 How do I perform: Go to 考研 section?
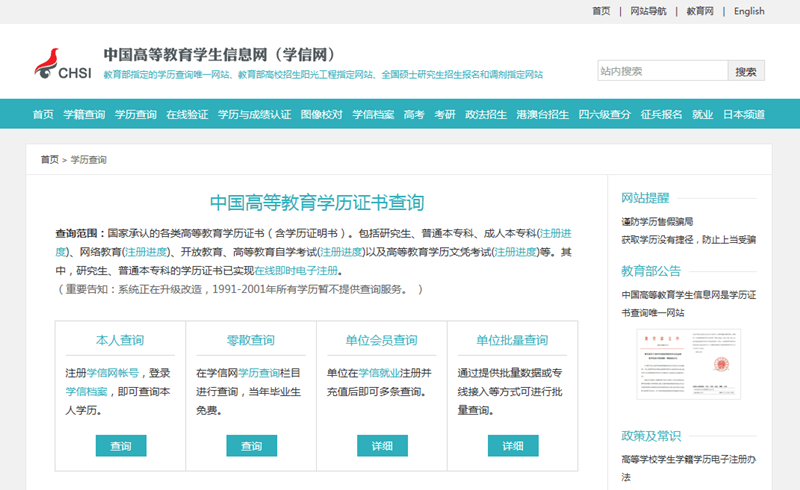444,114
